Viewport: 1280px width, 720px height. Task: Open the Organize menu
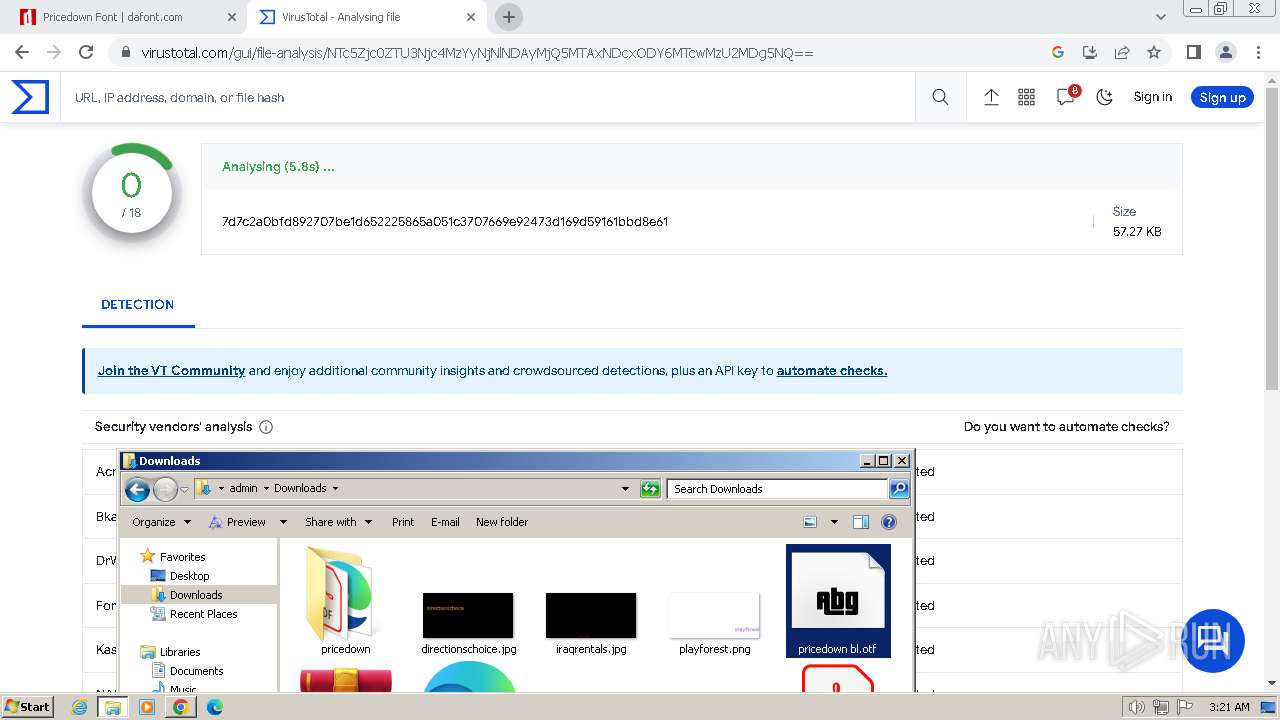160,522
